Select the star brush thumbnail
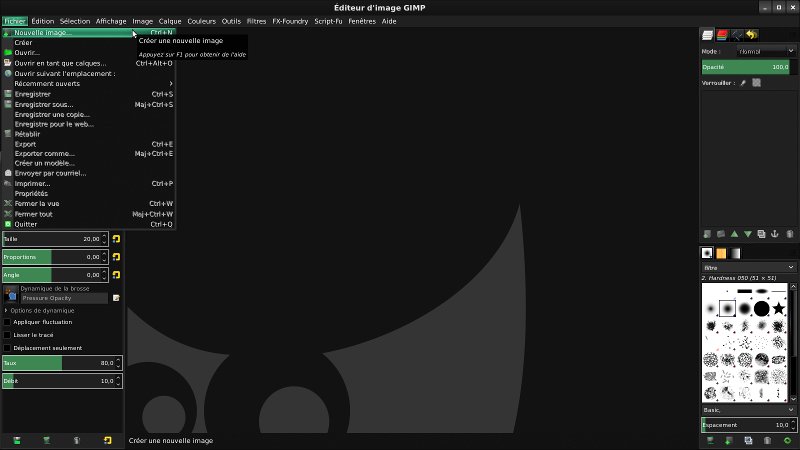Screen dimensions: 800x450 [779, 308]
